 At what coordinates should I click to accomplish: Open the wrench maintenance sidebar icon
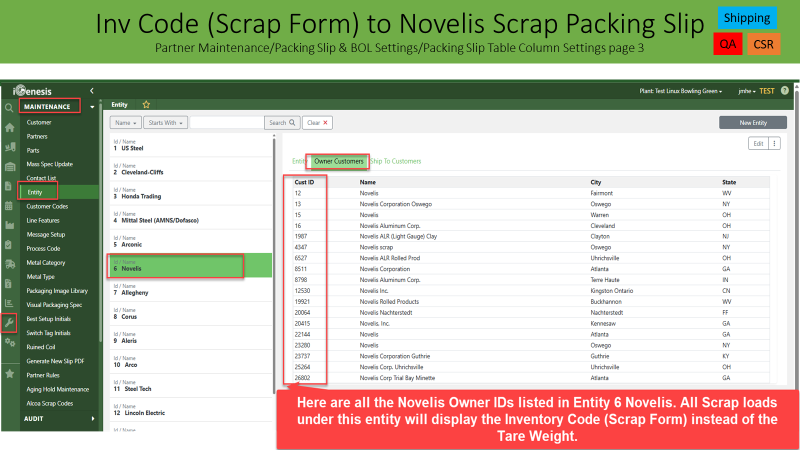[9, 322]
